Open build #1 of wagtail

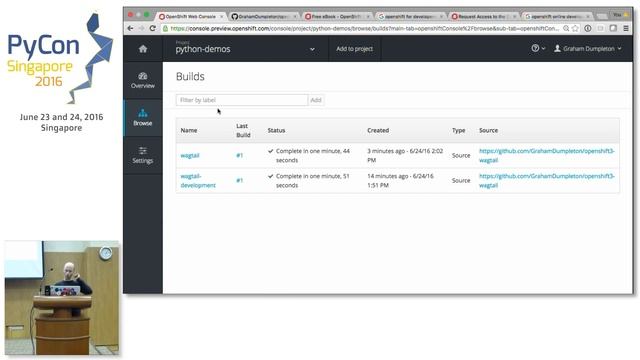click(240, 156)
